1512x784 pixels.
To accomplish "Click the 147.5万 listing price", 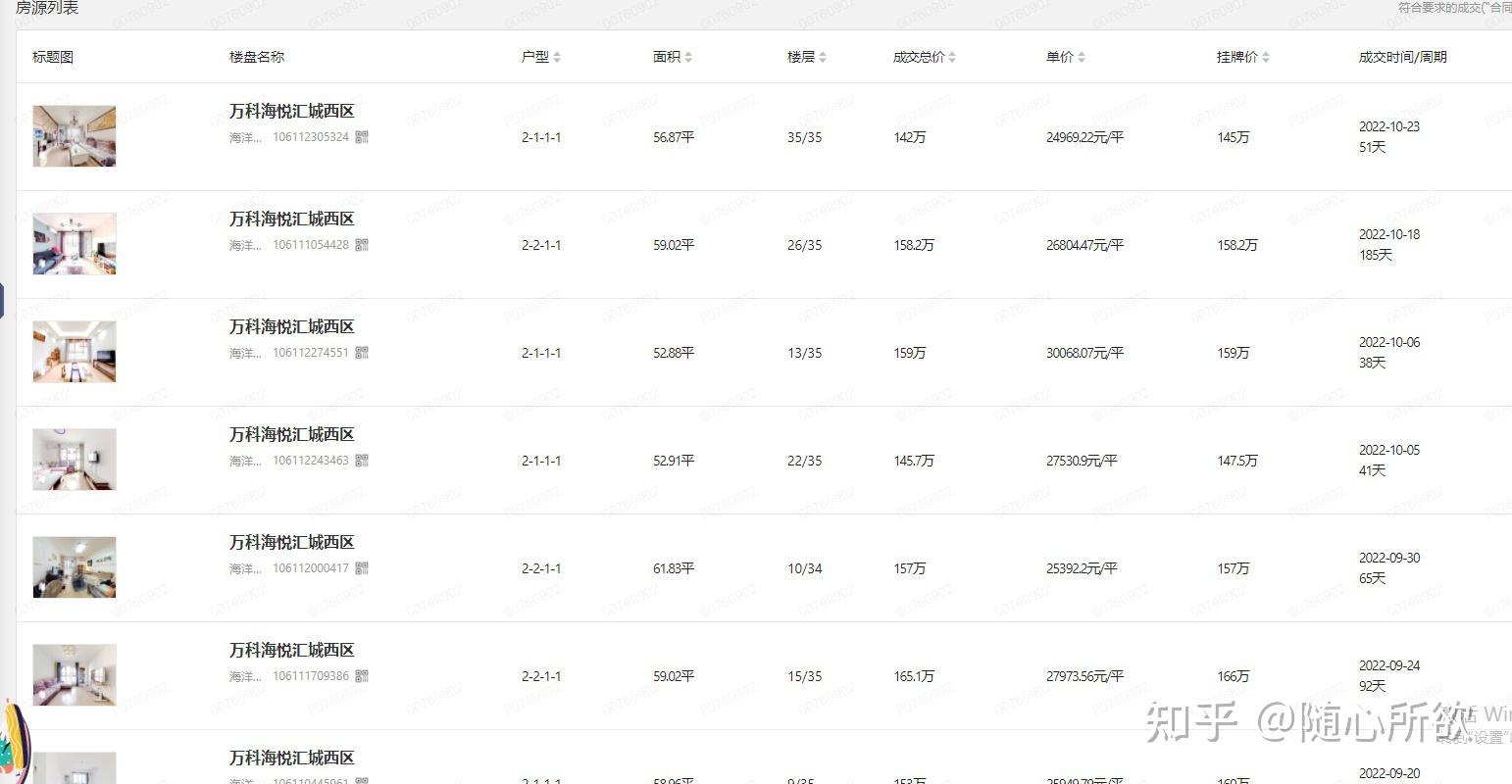I will click(x=1237, y=462).
